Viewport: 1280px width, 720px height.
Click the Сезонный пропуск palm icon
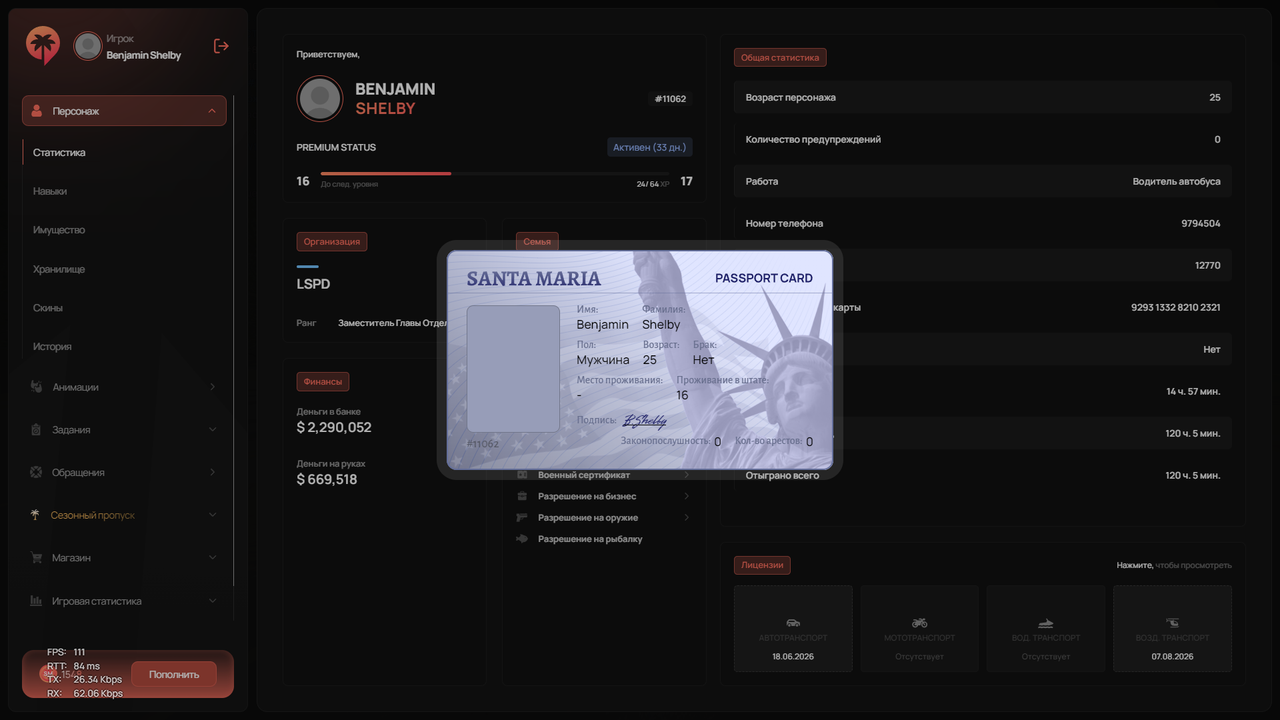[36, 515]
